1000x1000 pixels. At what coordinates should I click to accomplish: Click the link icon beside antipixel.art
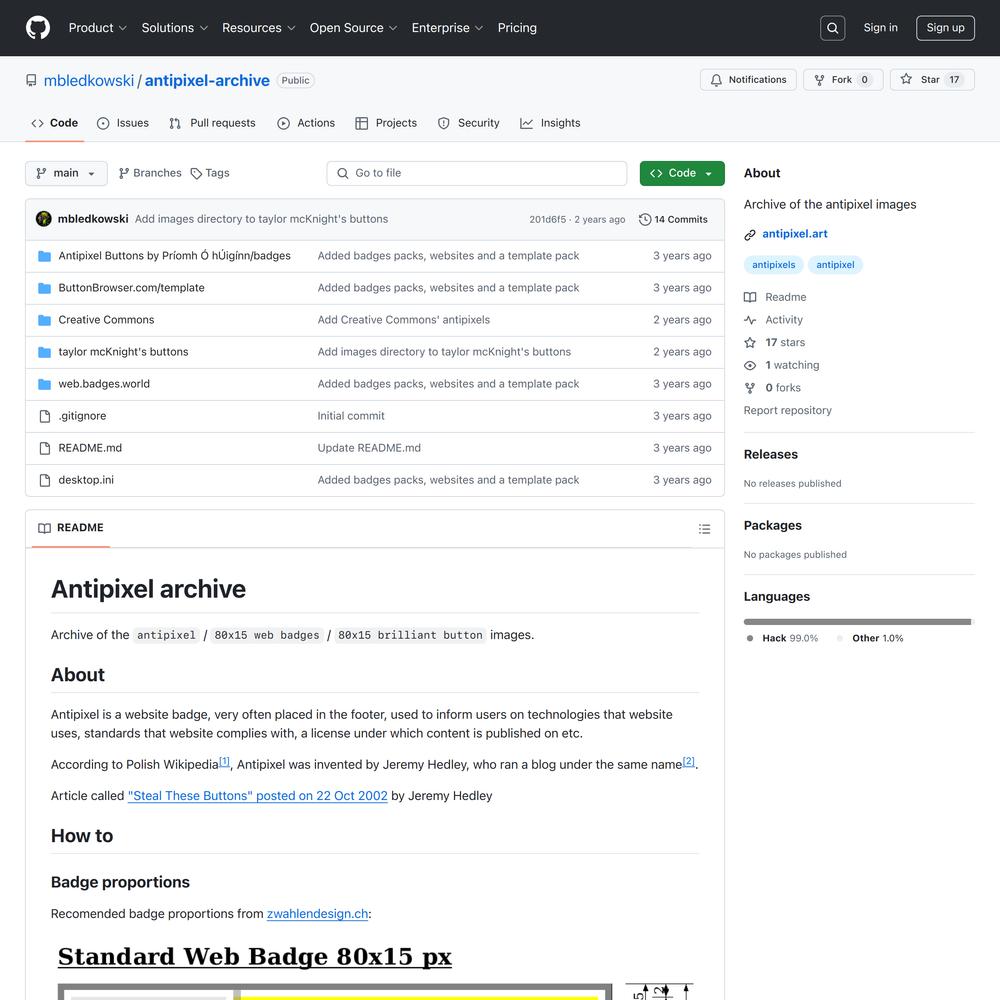750,235
